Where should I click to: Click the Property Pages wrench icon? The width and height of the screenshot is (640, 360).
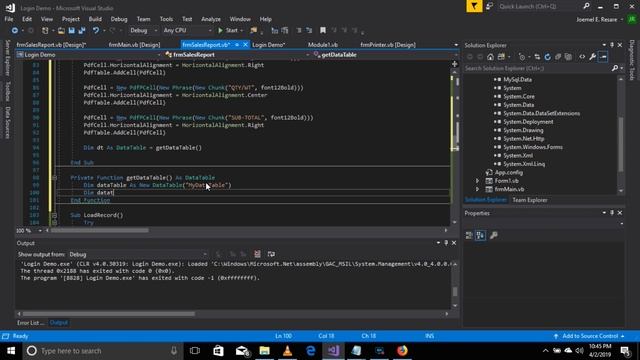(x=493, y=236)
